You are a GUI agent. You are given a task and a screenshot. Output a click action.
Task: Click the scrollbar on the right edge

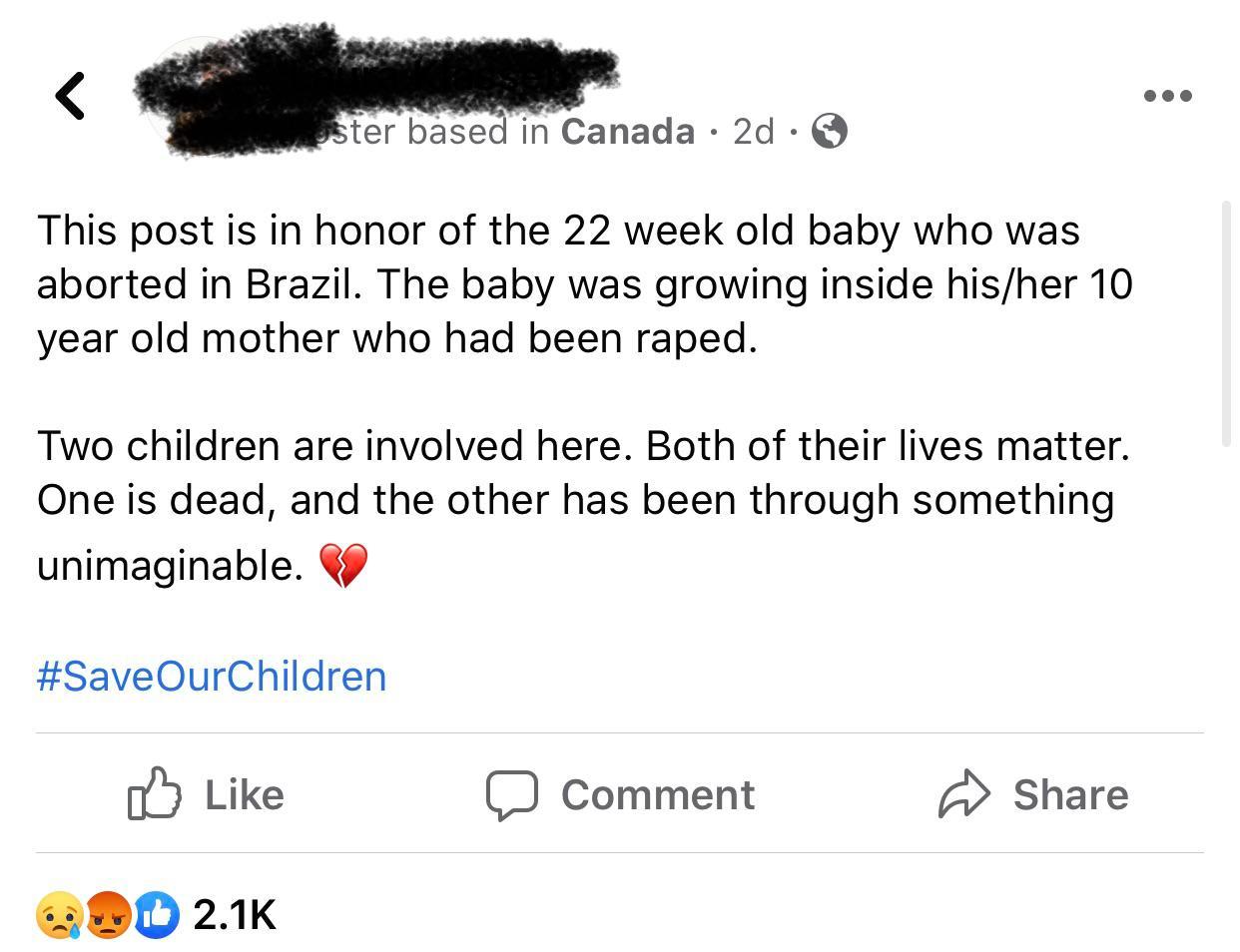coord(1227,324)
